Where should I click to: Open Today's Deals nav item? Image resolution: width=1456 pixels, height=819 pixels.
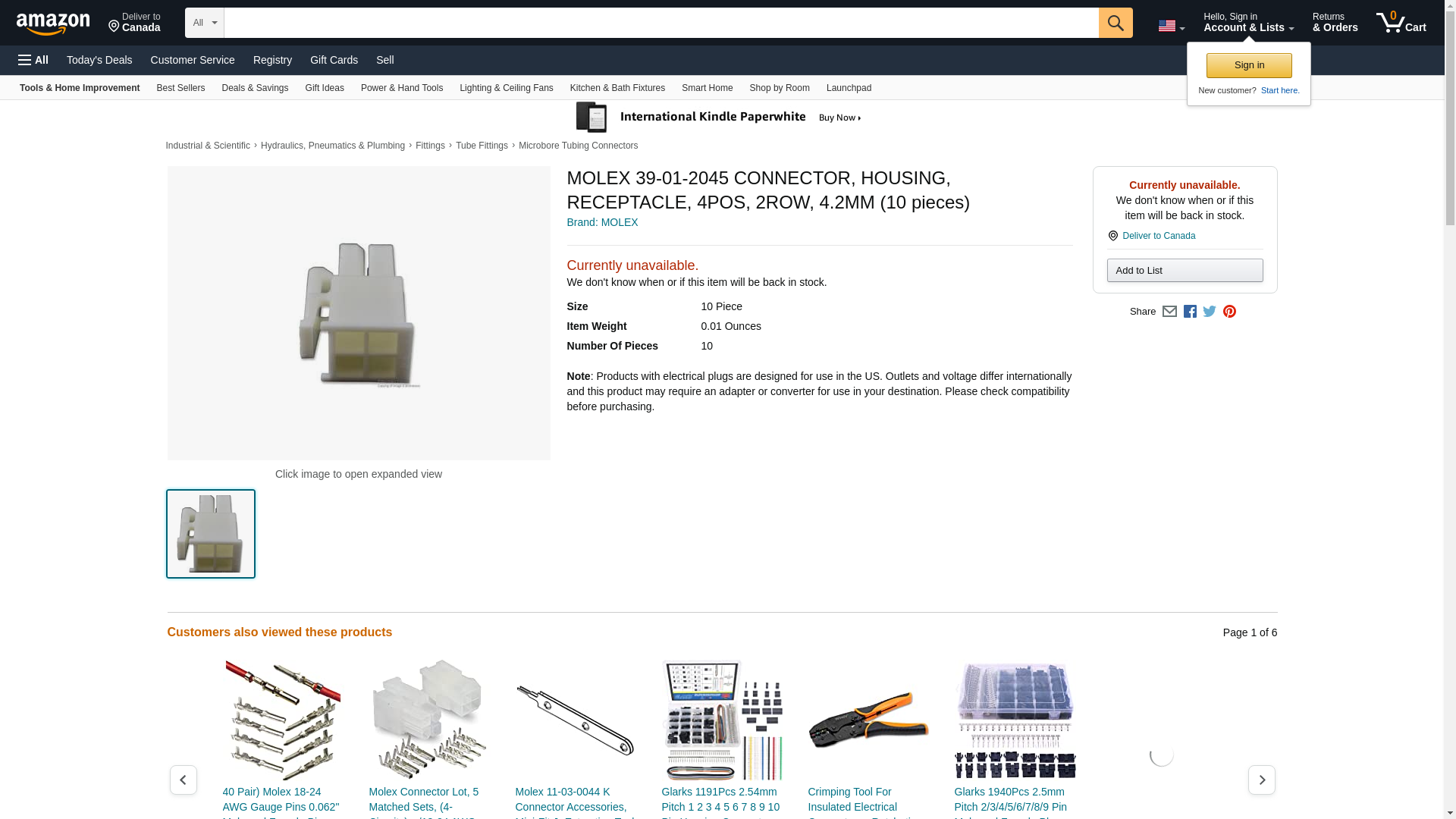point(99,60)
